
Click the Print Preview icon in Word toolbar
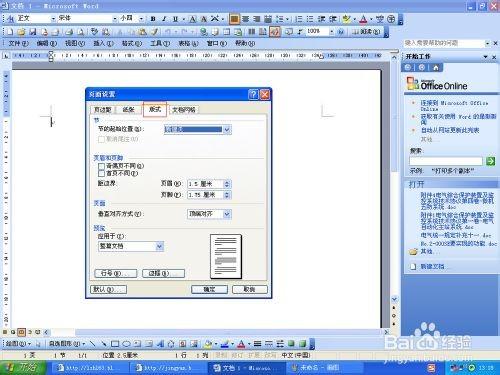click(x=80, y=32)
